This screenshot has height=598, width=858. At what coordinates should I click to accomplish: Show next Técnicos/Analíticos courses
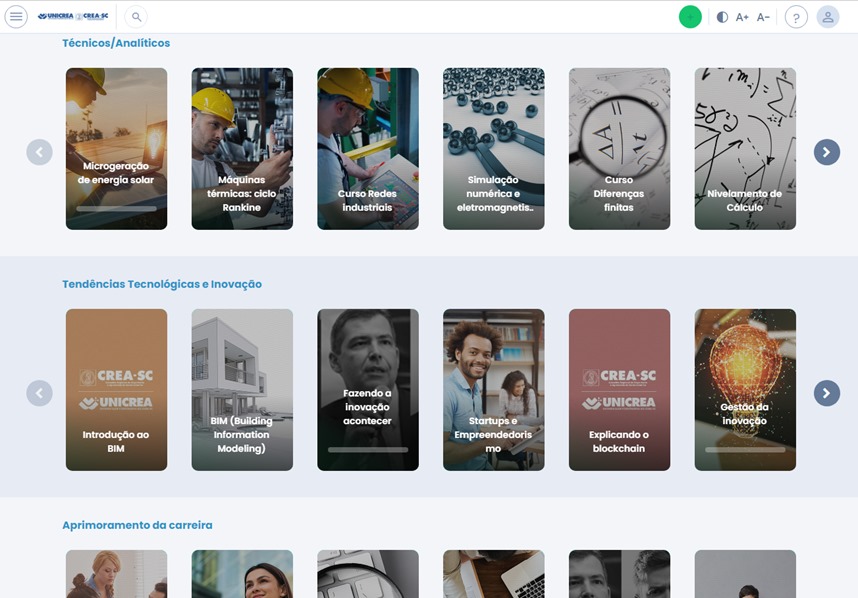click(827, 152)
